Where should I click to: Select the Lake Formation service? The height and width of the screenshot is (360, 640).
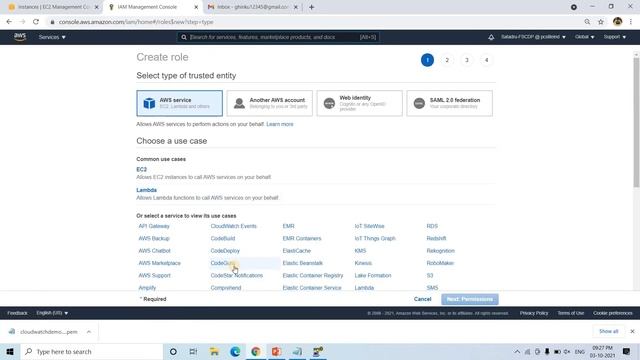coord(373,276)
